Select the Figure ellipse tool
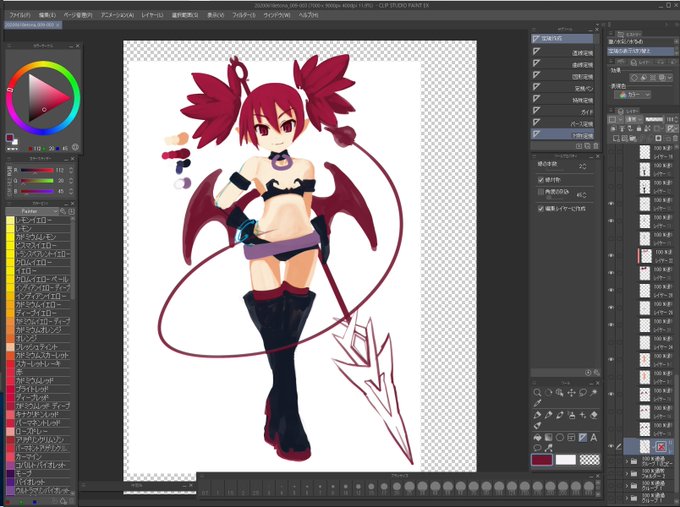680x507 pixels. [560, 438]
